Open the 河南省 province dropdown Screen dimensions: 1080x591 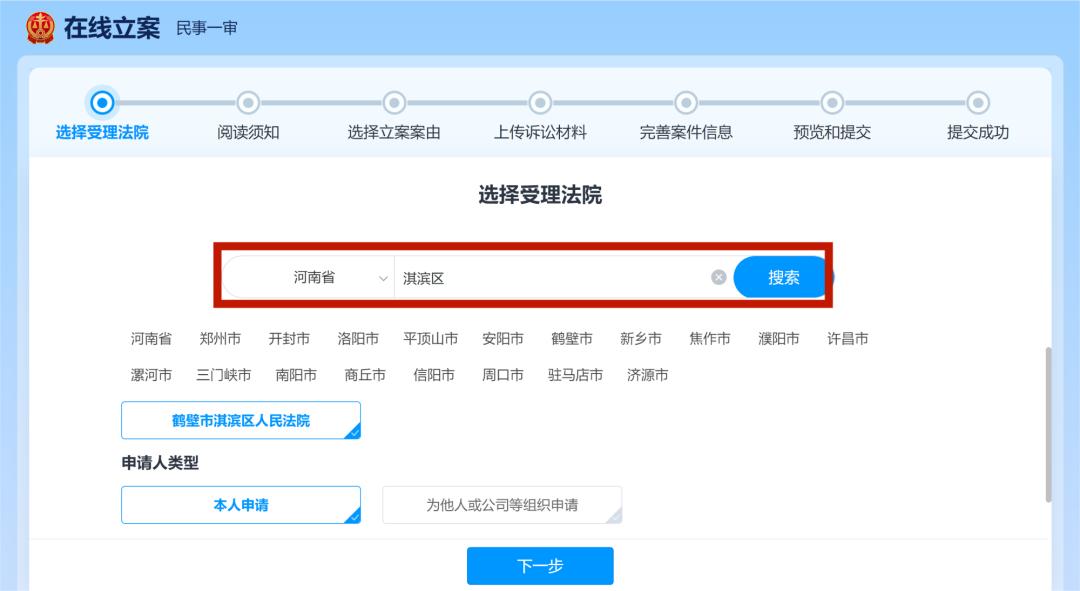coord(309,278)
